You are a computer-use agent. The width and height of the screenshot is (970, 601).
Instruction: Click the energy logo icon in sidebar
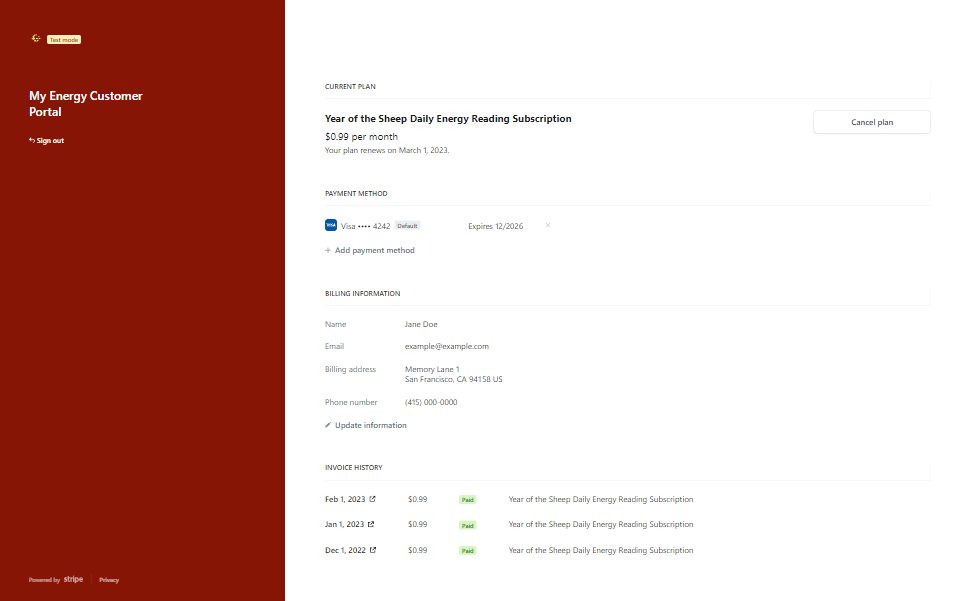pyautogui.click(x=36, y=39)
